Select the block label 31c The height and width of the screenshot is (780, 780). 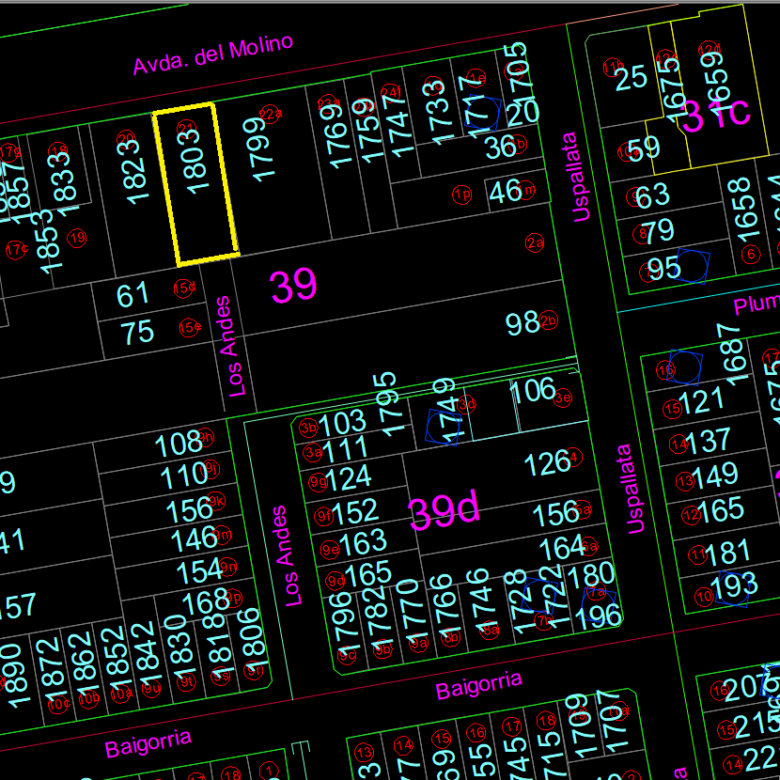pyautogui.click(x=715, y=114)
